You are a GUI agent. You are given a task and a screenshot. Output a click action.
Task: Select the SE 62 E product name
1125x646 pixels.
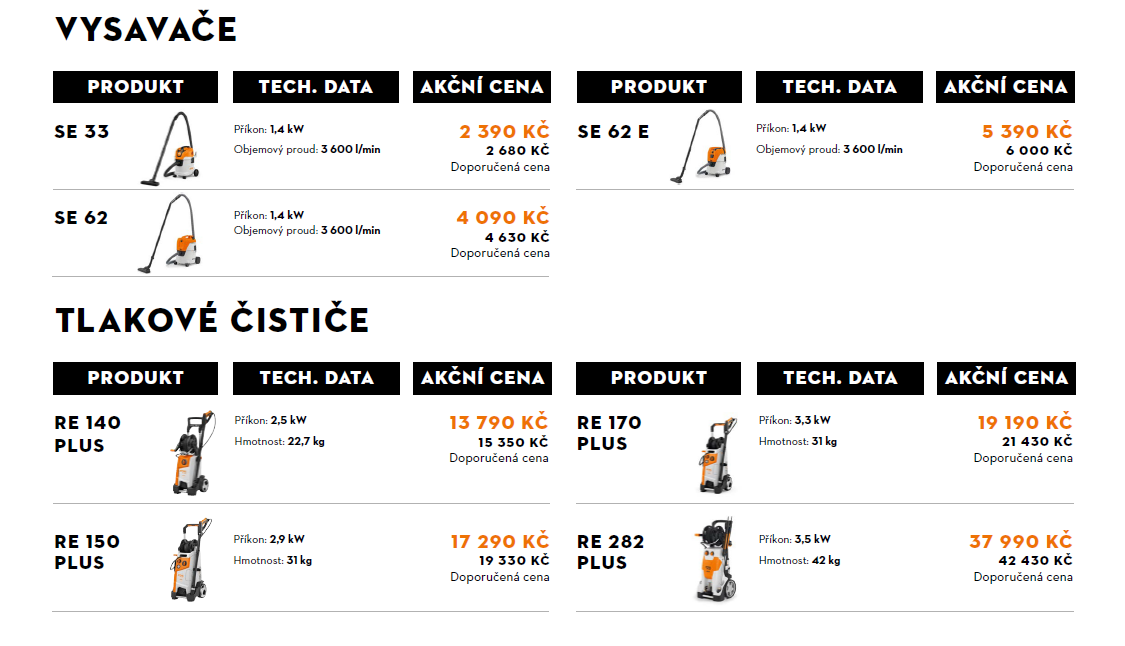click(x=613, y=132)
